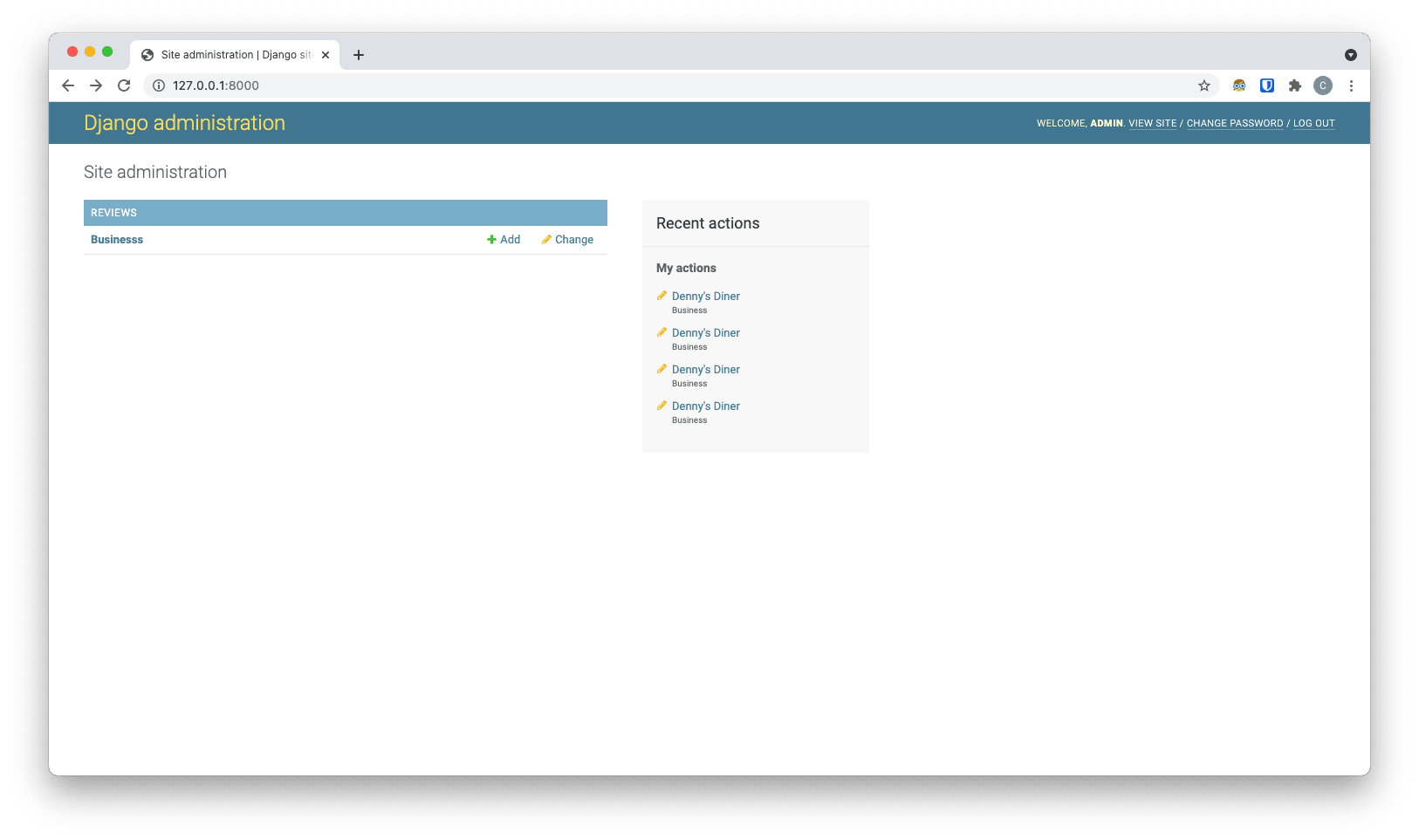Open first Denny's Diner recent action
Image resolution: width=1419 pixels, height=840 pixels.
click(x=705, y=297)
